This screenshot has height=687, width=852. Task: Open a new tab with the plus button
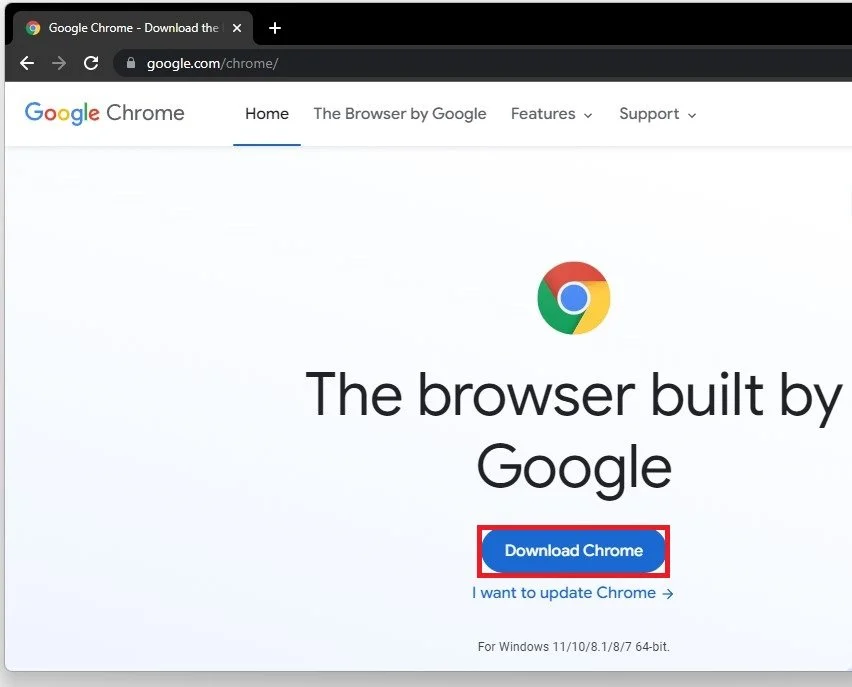tap(275, 27)
